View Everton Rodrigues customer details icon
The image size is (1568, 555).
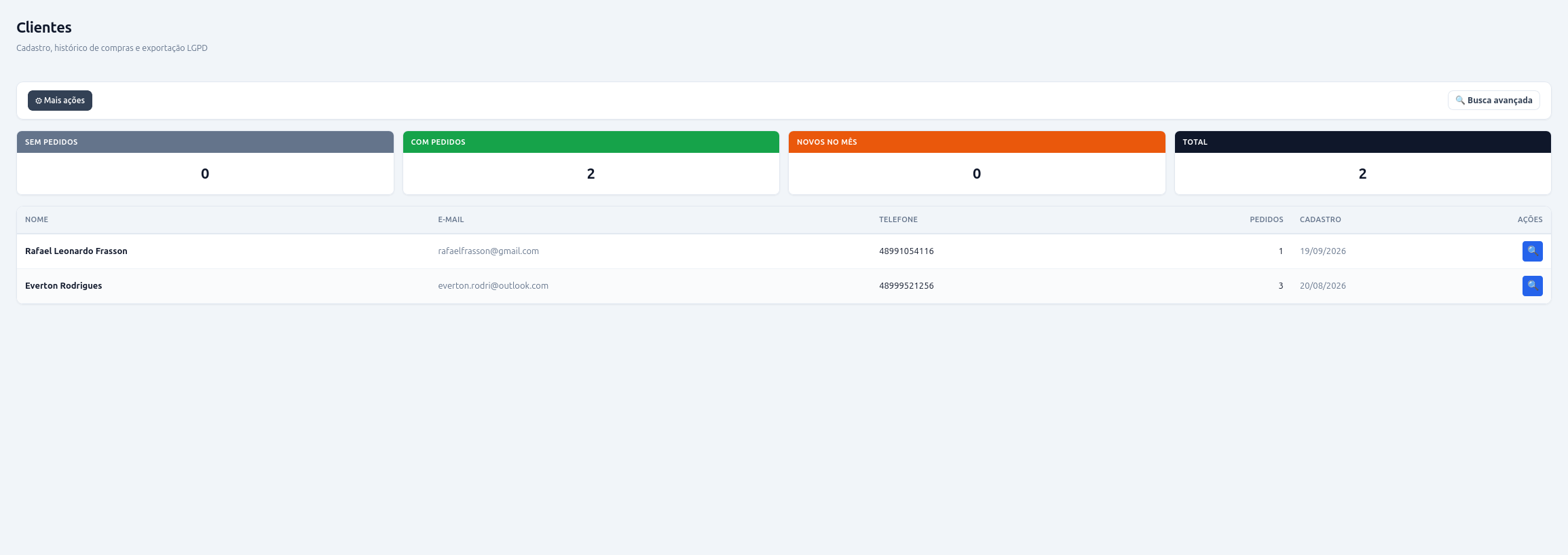tap(1532, 286)
